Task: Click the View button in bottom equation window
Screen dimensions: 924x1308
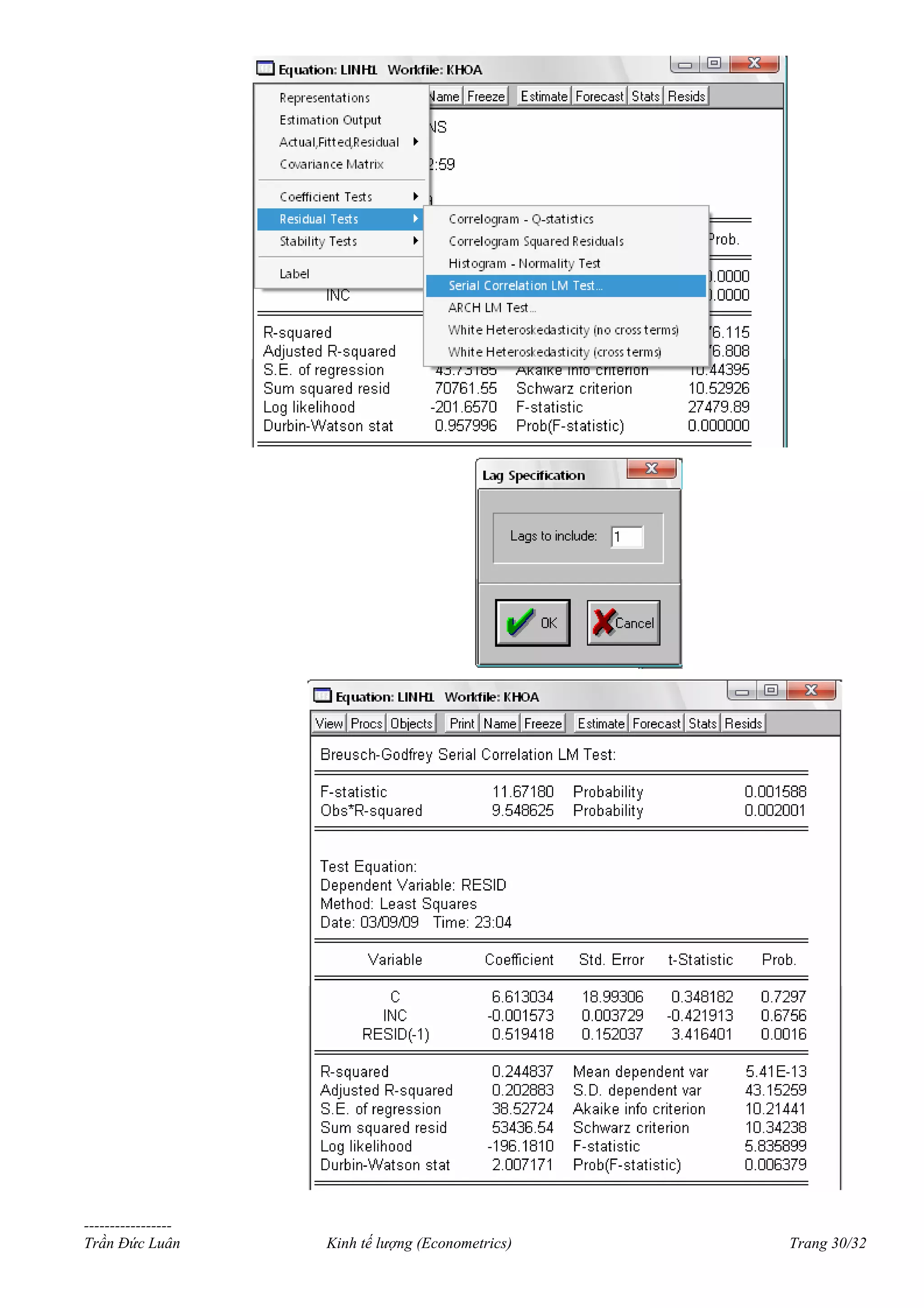Action: [x=329, y=724]
